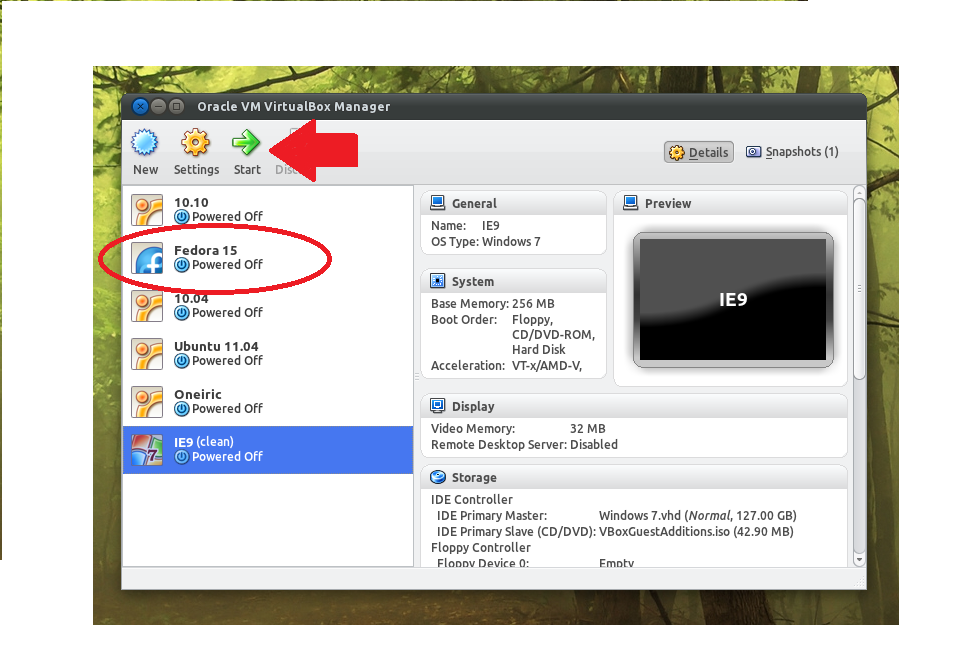Click the General section monitor icon
This screenshot has width=976, height=663.
coord(438,203)
